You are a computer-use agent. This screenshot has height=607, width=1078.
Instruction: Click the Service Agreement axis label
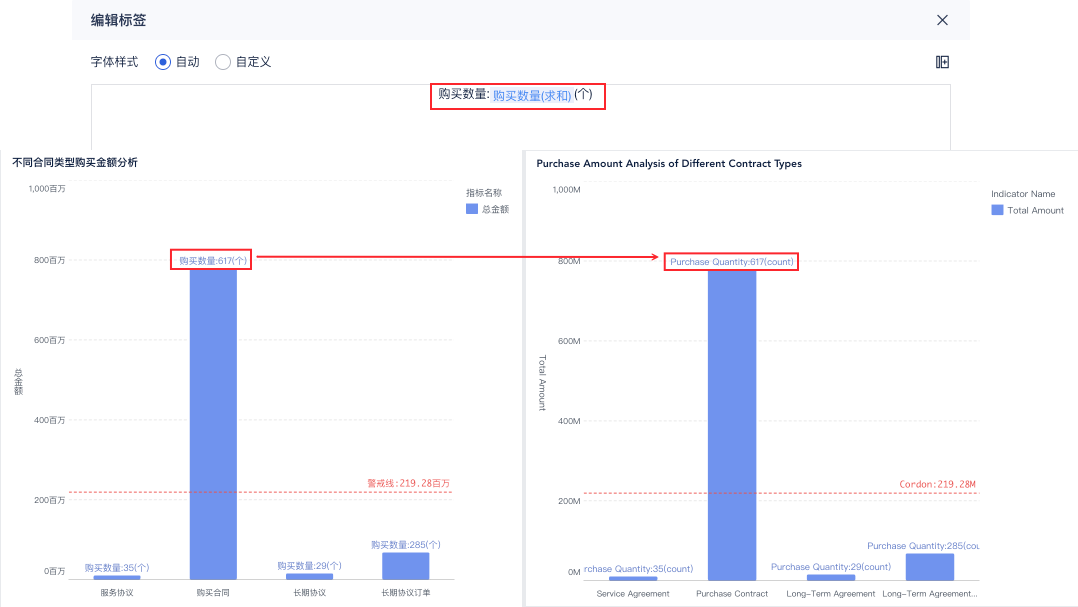pos(633,594)
